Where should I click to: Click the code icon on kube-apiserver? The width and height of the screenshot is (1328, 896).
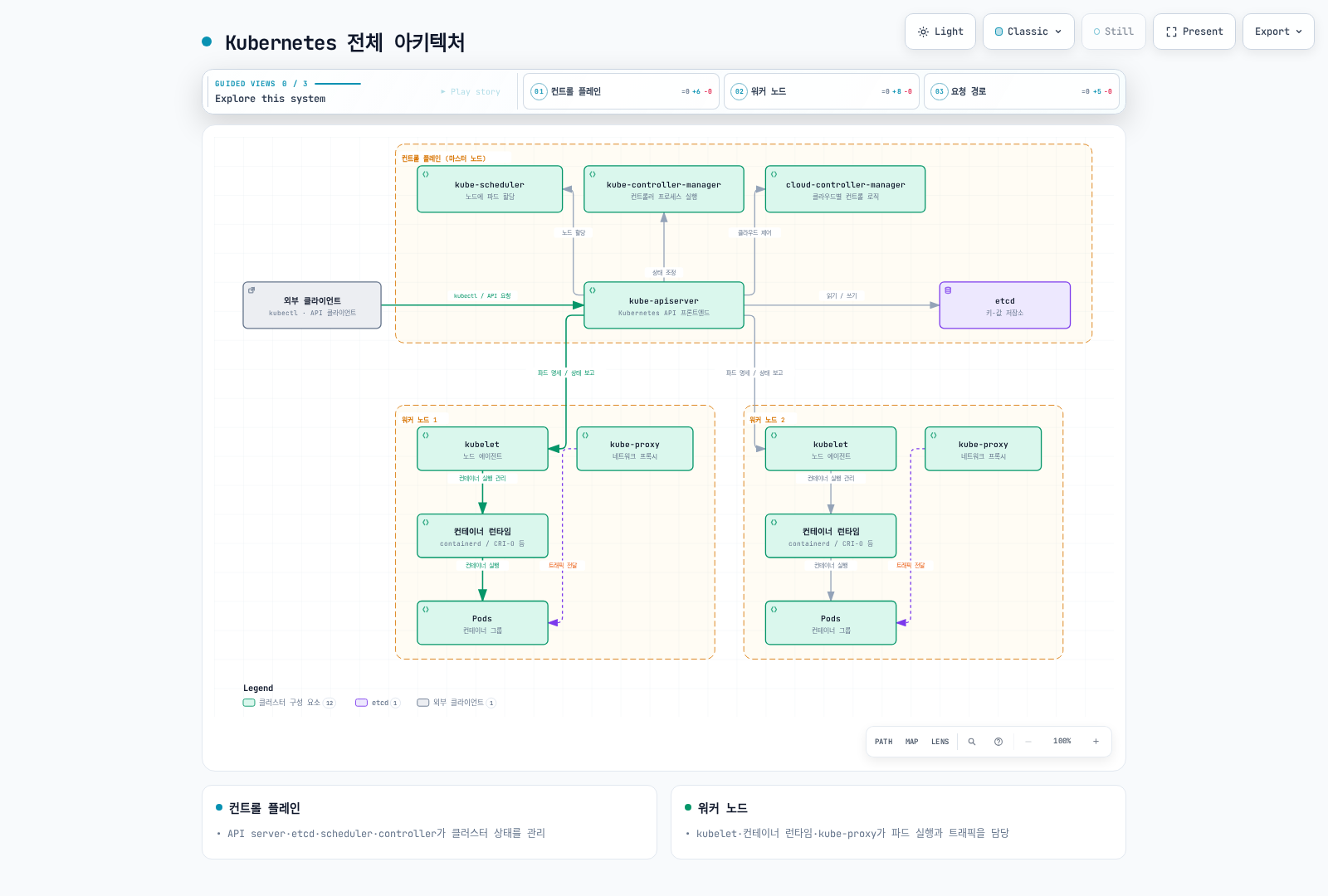tap(593, 290)
